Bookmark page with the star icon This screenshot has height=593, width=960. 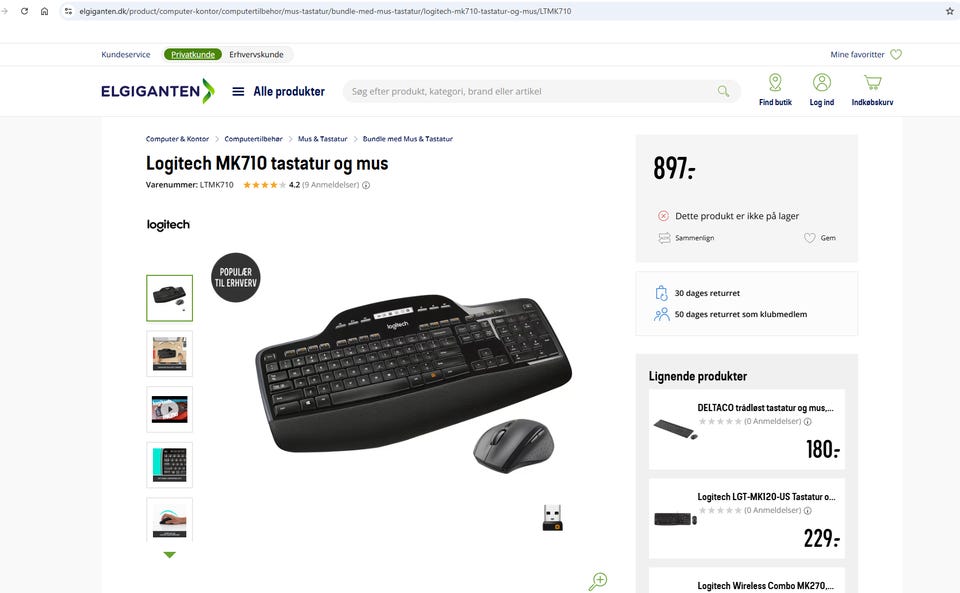tap(950, 11)
